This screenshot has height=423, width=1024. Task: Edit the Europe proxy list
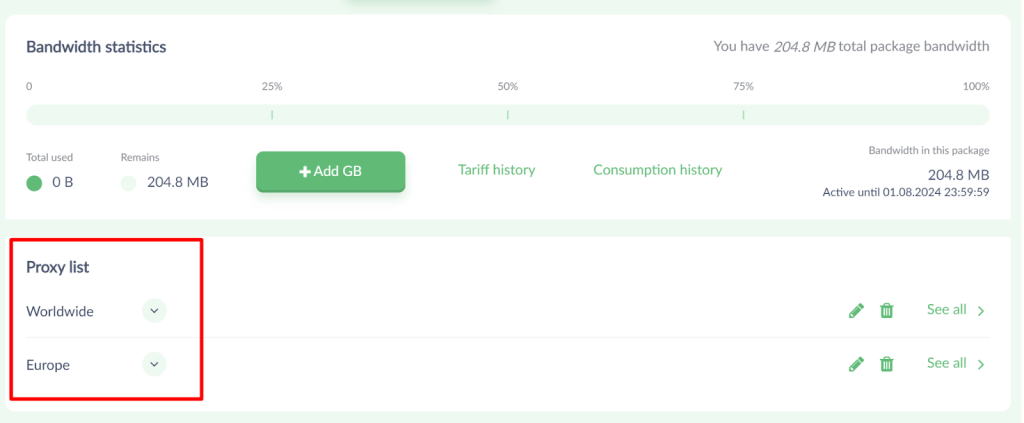(856, 364)
